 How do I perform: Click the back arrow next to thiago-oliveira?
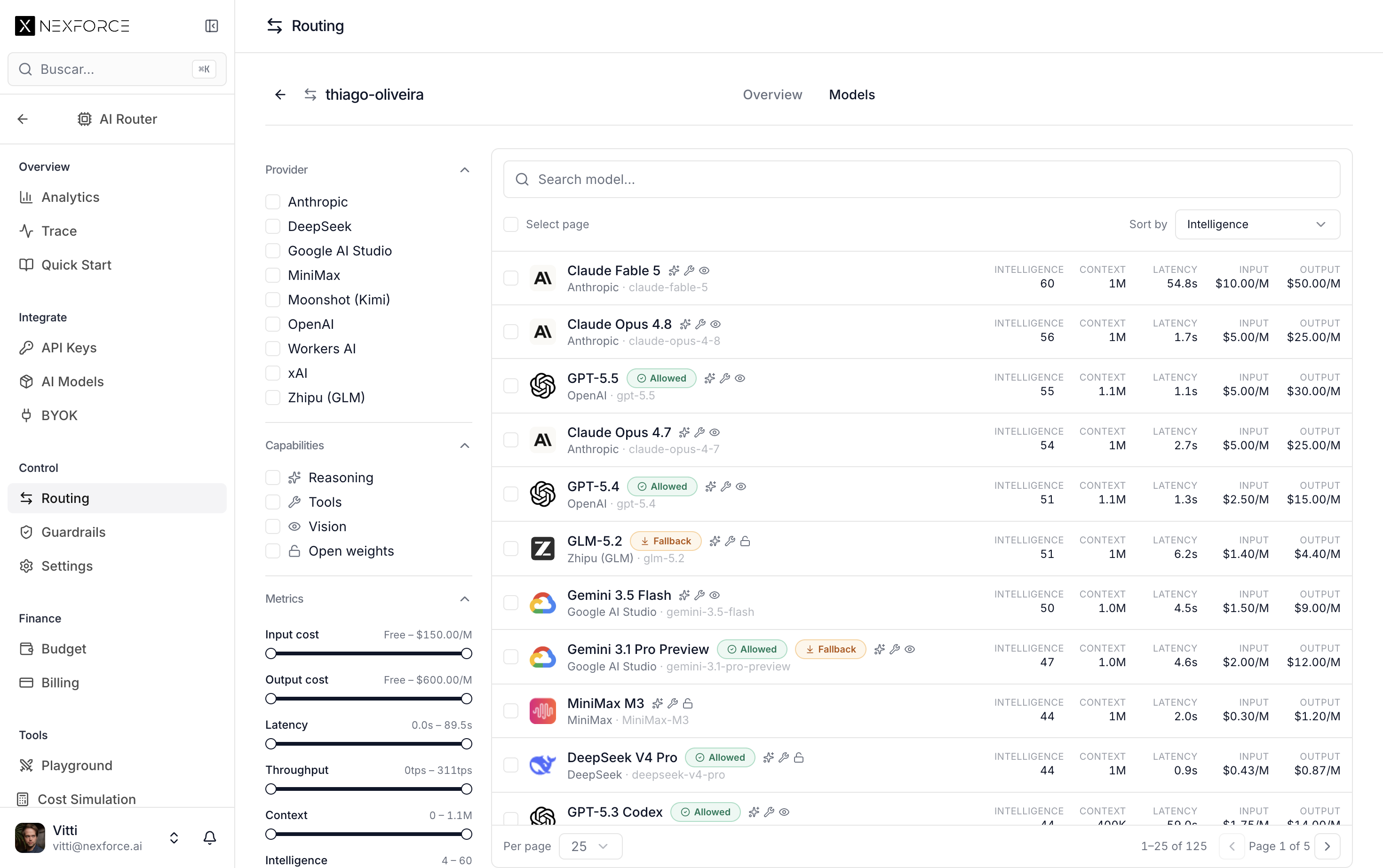click(x=280, y=95)
